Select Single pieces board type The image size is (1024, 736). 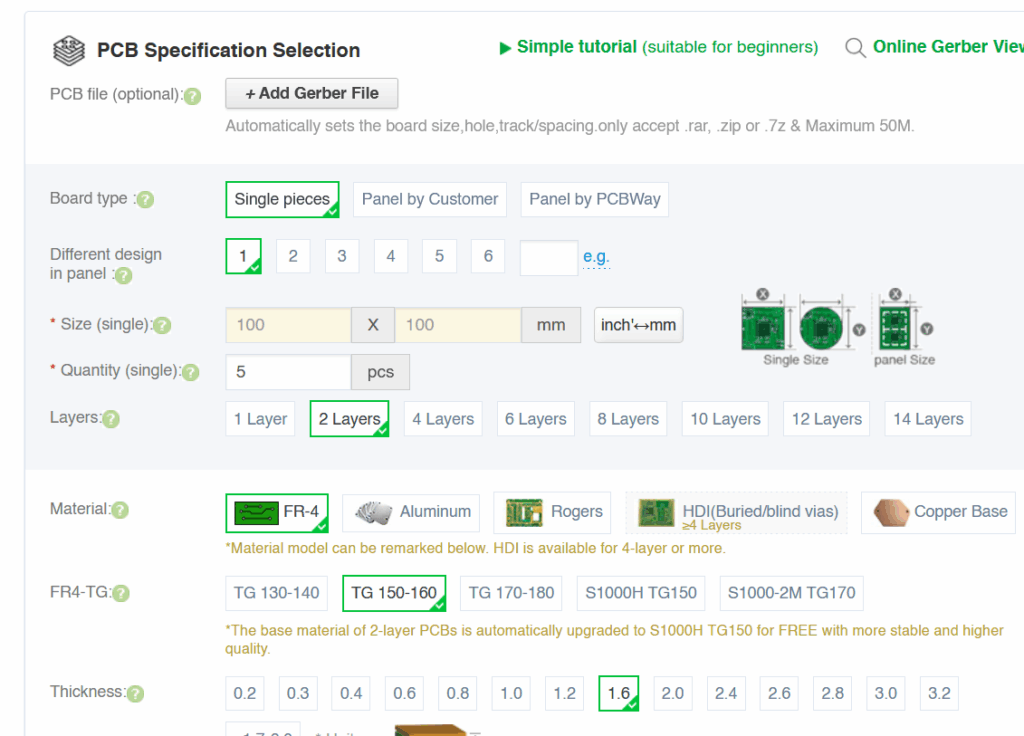[282, 199]
